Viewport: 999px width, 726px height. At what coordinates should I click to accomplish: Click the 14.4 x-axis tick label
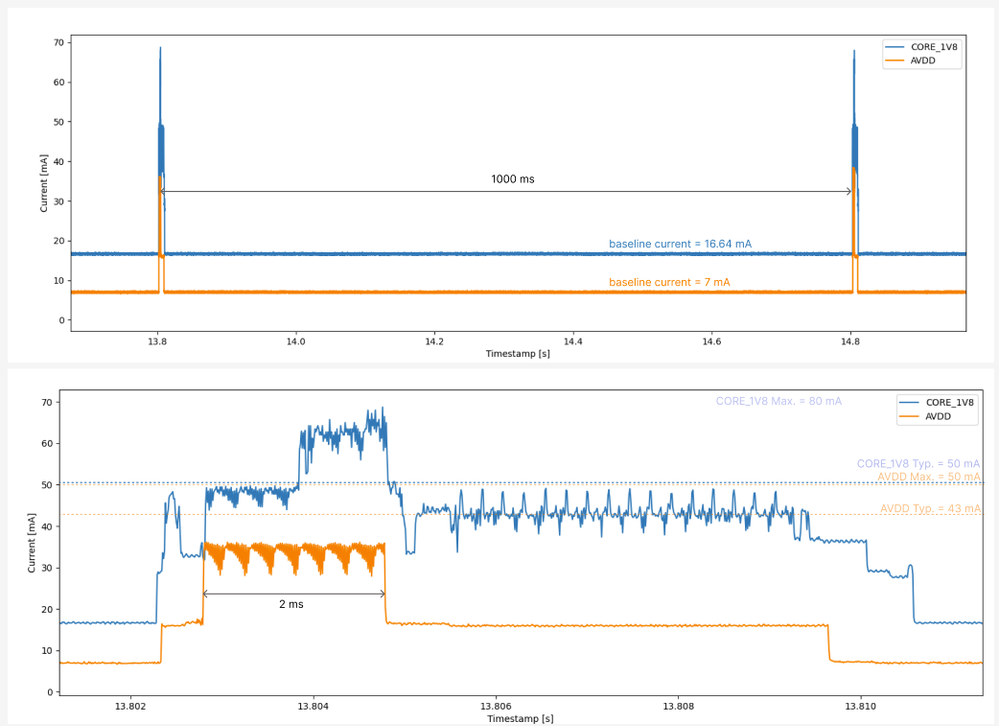pyautogui.click(x=573, y=341)
